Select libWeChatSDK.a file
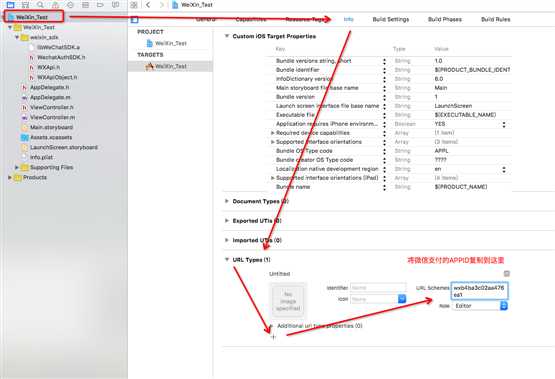 tap(58, 47)
